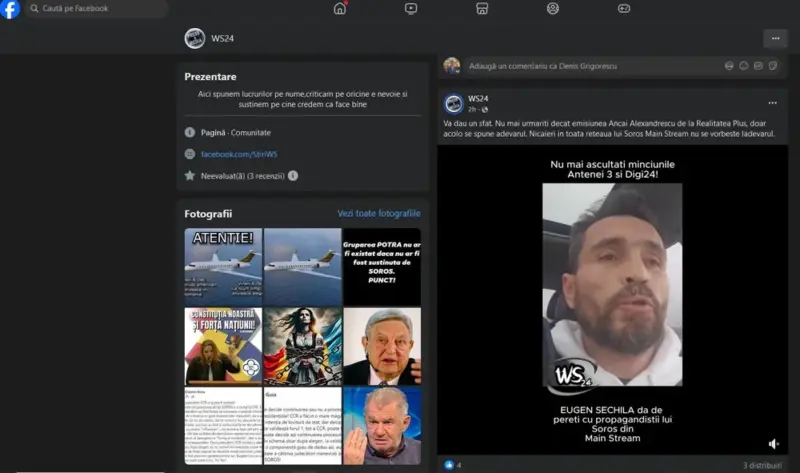The image size is (800, 473).
Task: Open the 'Vezi toate fotografiile' link
Action: tap(378, 214)
